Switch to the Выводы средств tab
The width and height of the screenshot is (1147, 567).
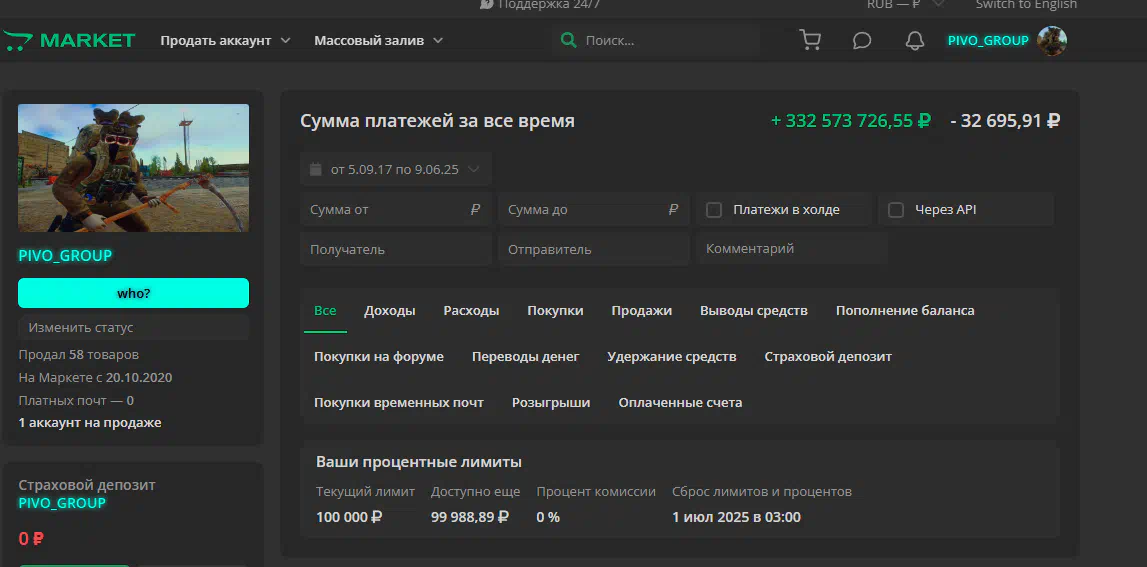click(x=753, y=311)
